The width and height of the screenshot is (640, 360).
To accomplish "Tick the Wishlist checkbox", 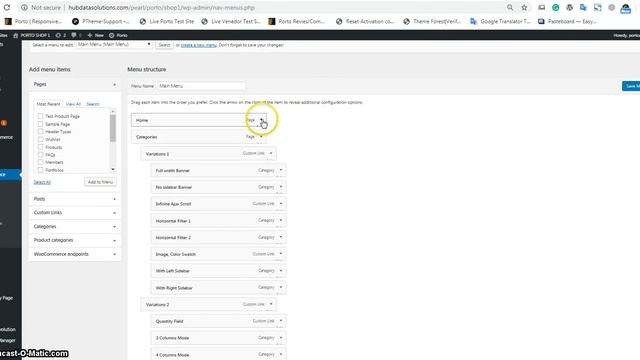I will click(x=40, y=139).
